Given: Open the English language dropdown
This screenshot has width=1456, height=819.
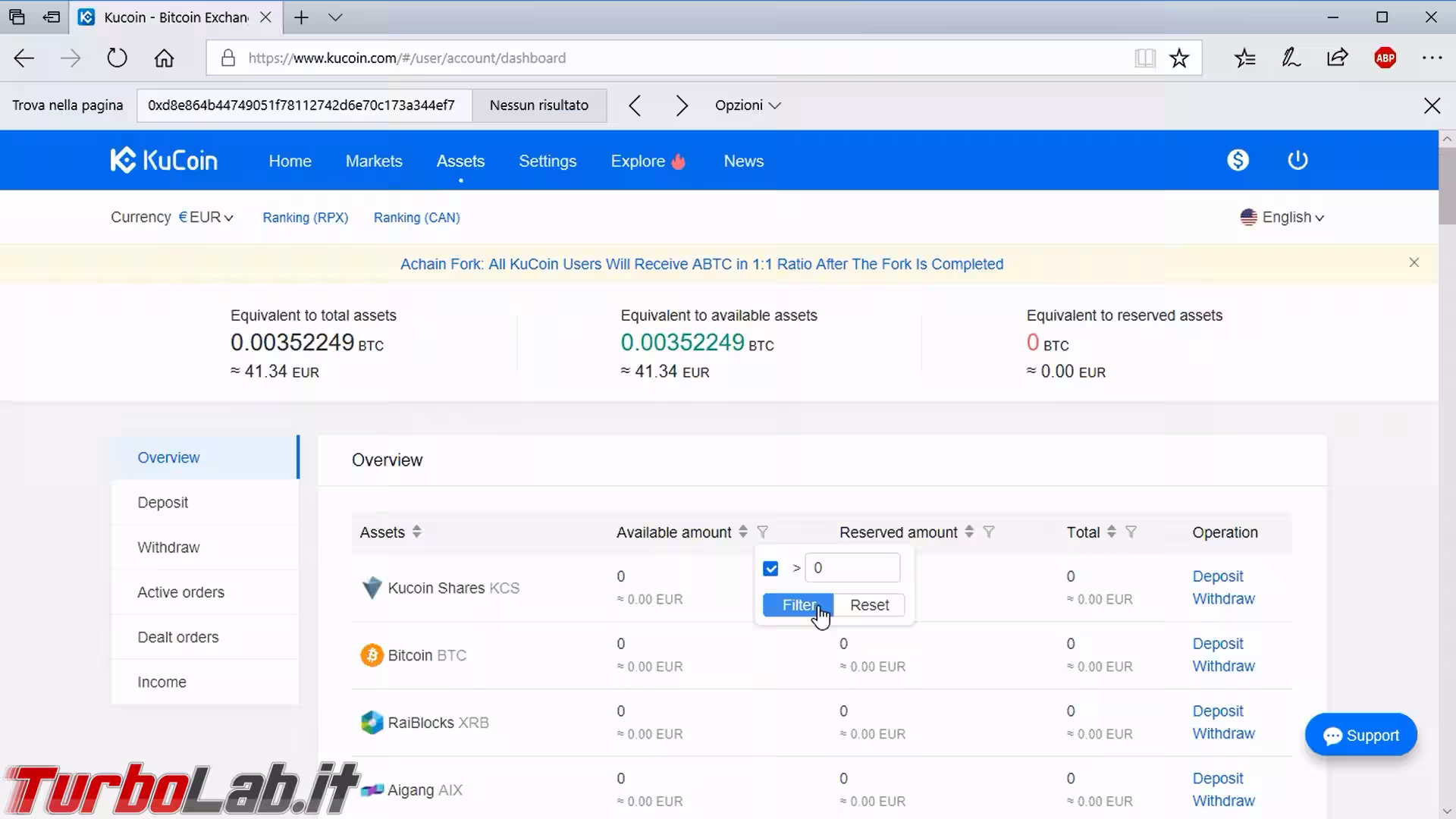Looking at the screenshot, I should (1283, 218).
